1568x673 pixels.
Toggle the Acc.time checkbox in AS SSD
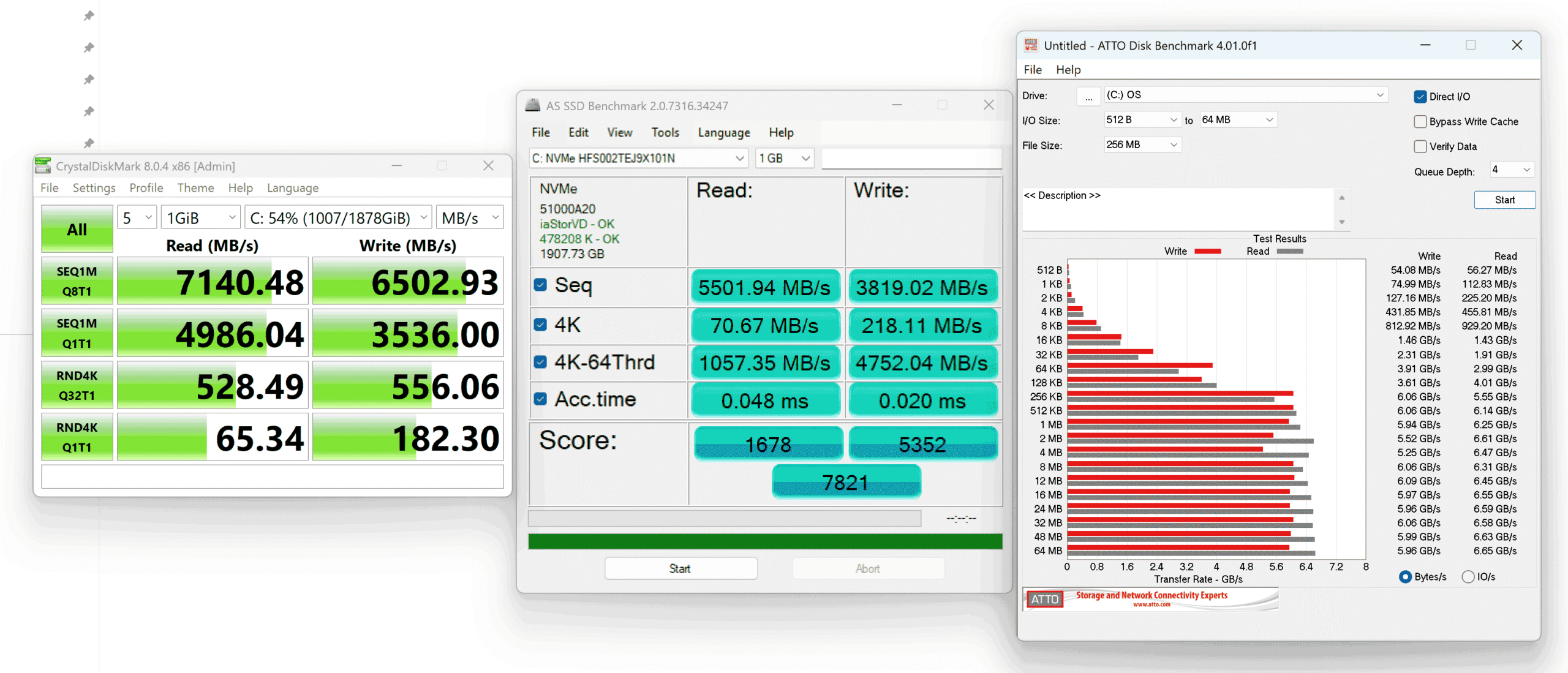pyautogui.click(x=540, y=399)
